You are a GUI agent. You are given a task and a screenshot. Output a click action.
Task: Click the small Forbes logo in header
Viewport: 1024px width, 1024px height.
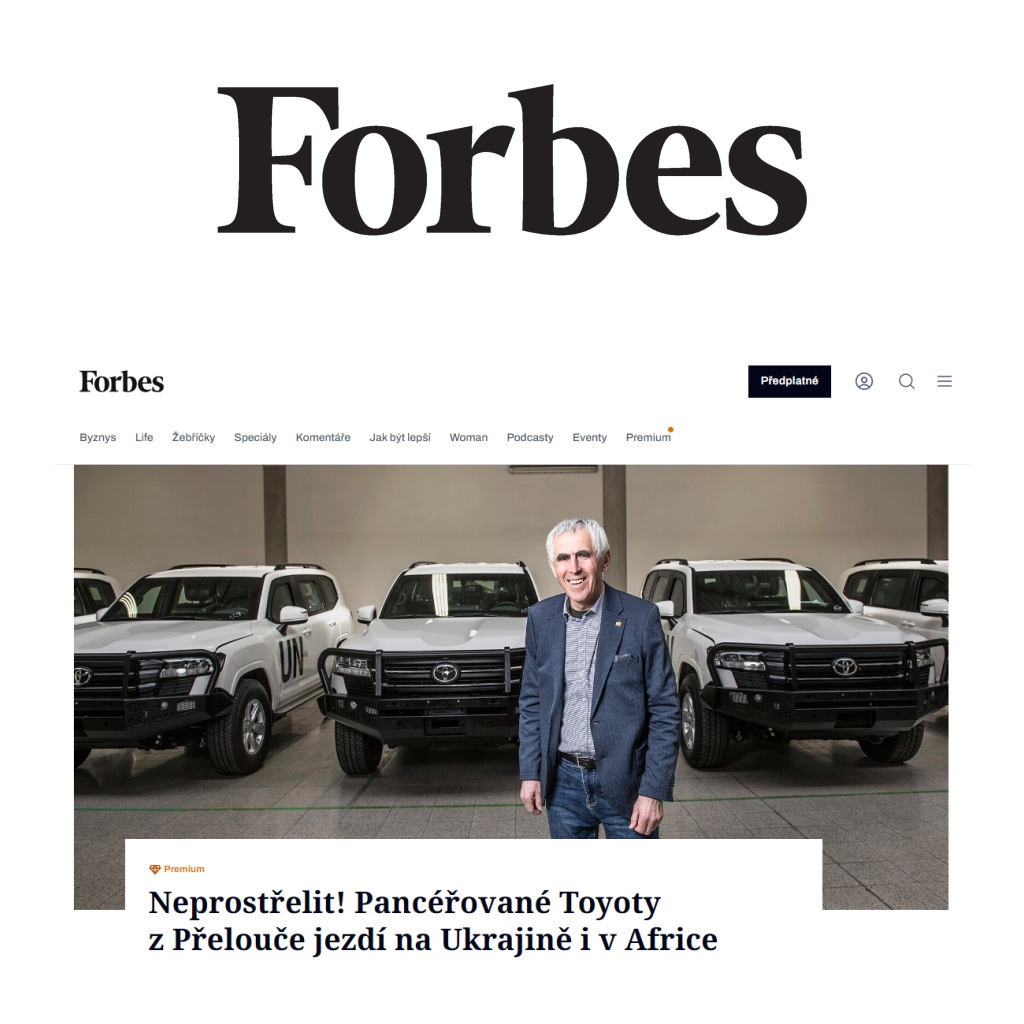point(121,382)
